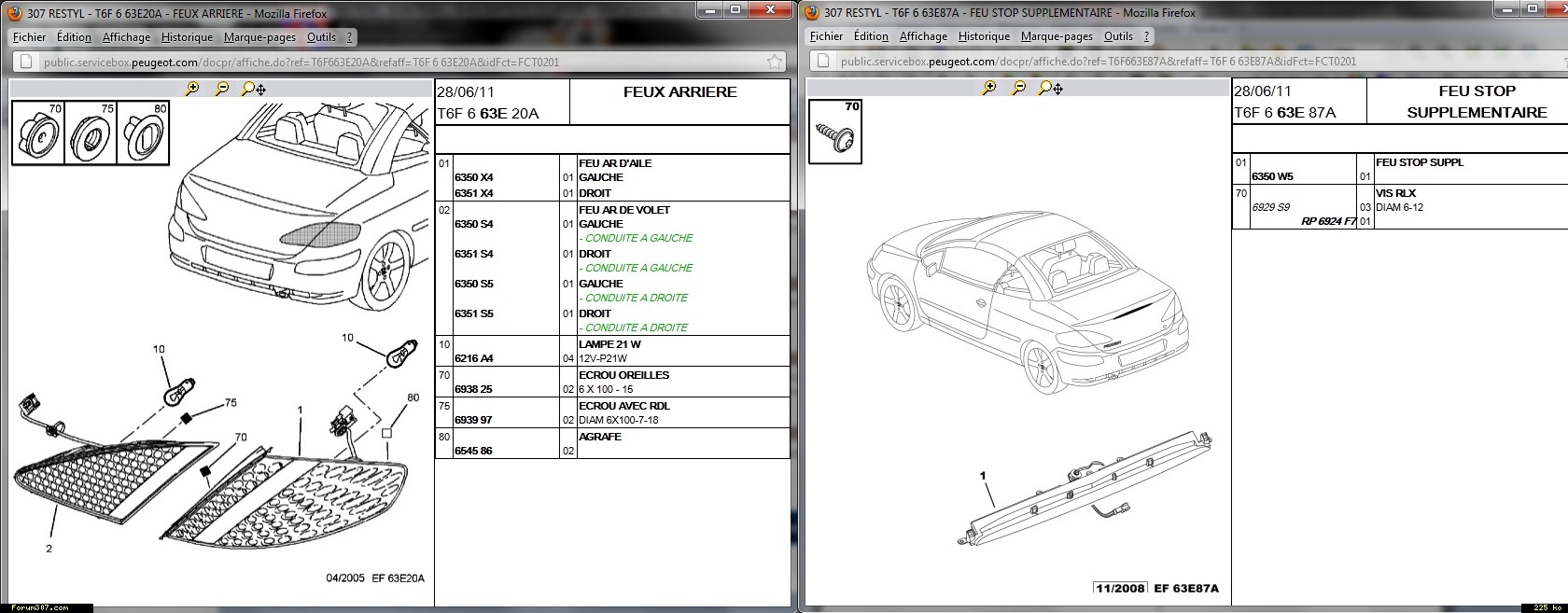
Task: Select part thumbnail 80 clip
Action: click(x=143, y=132)
